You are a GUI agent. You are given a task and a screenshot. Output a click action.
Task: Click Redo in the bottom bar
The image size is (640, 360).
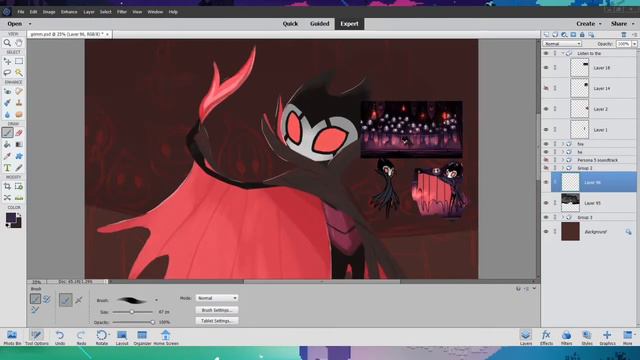(x=81, y=338)
